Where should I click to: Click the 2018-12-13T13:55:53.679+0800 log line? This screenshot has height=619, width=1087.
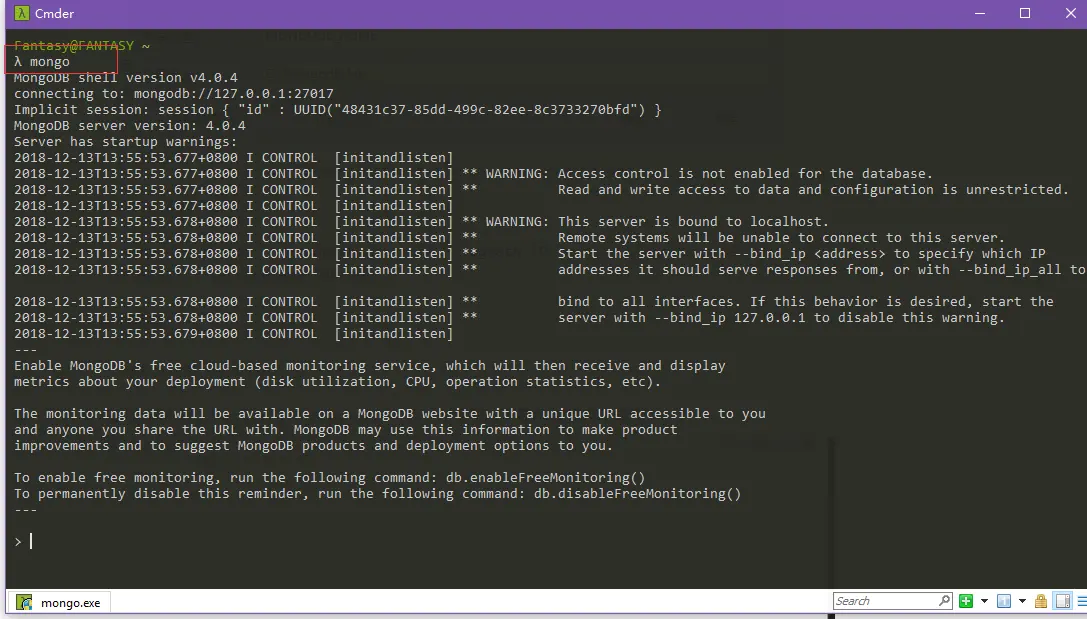(x=234, y=333)
